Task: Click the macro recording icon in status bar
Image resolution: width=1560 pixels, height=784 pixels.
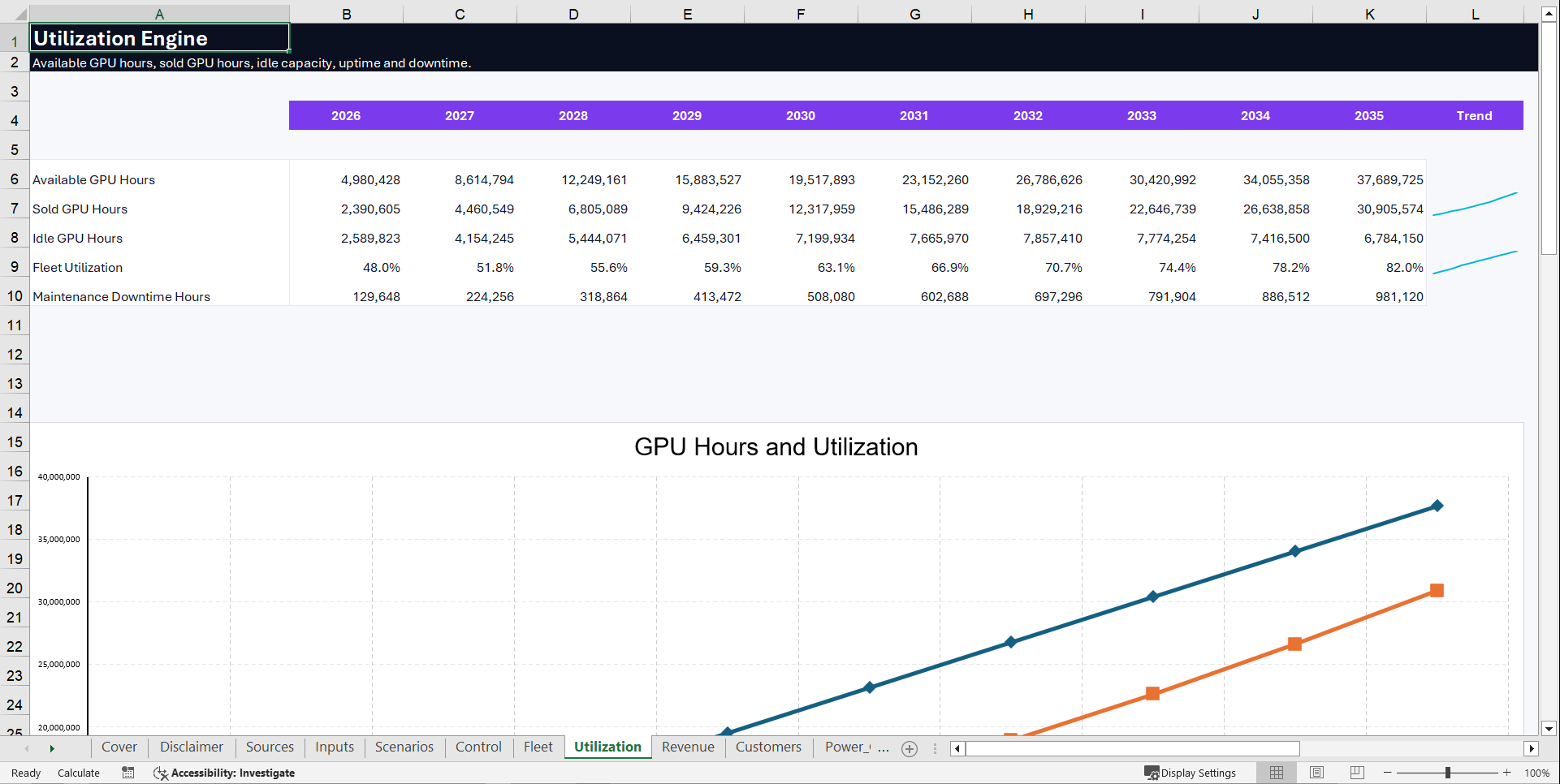Action: (128, 773)
